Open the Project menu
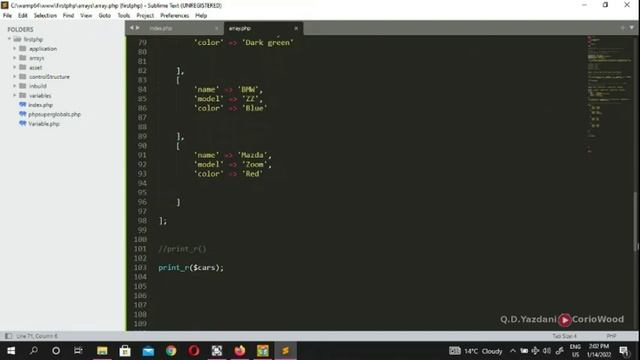Screen dimensions: 640x360 point(145,16)
